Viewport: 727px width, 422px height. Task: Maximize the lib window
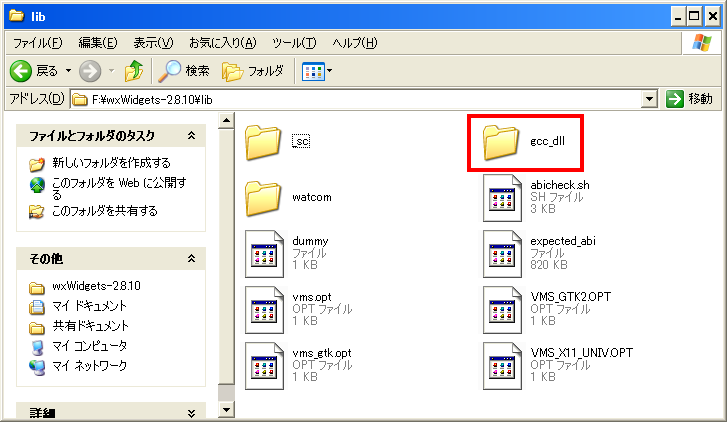coord(695,17)
